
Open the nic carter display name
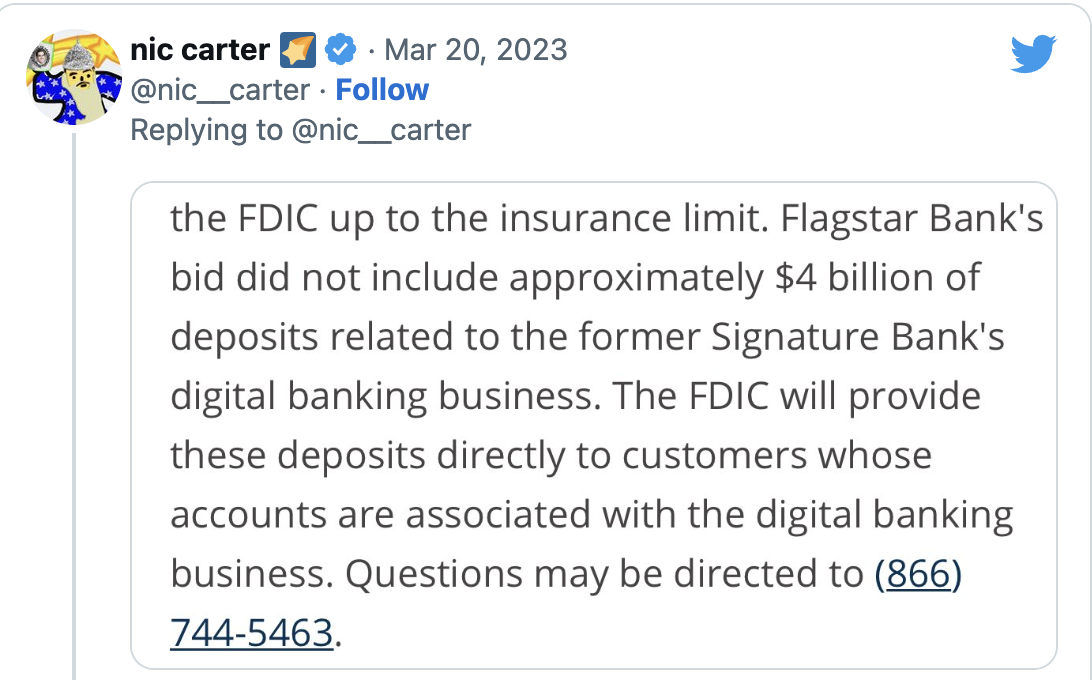[x=199, y=49]
